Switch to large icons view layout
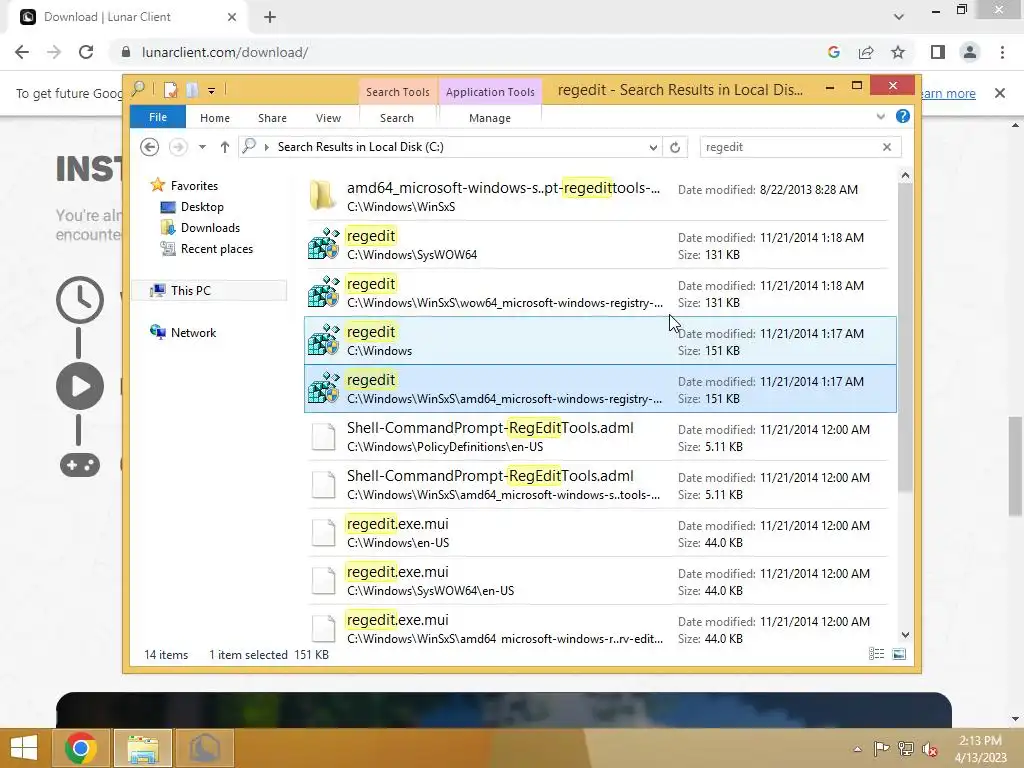Image resolution: width=1024 pixels, height=768 pixels. (x=899, y=654)
